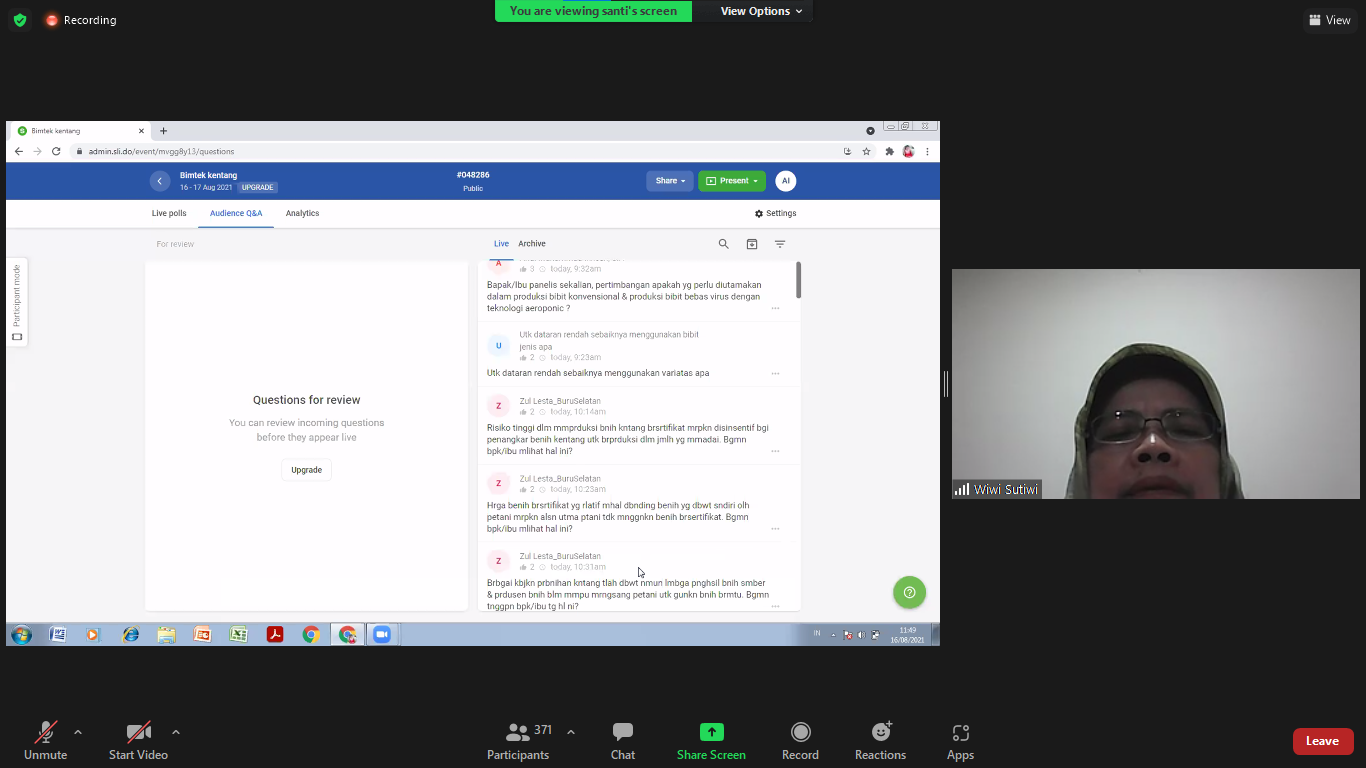Open the Share dropdown in Slido
1366x768 pixels.
point(669,181)
